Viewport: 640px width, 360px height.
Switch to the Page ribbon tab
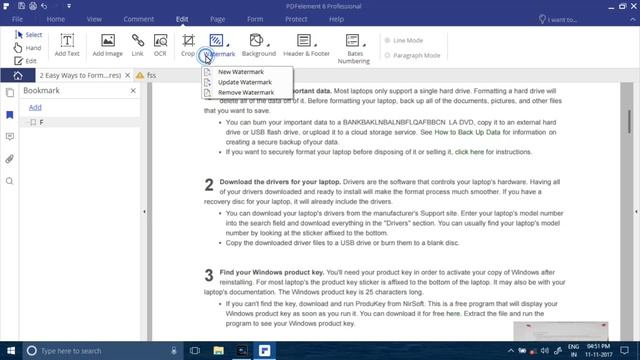(x=218, y=19)
